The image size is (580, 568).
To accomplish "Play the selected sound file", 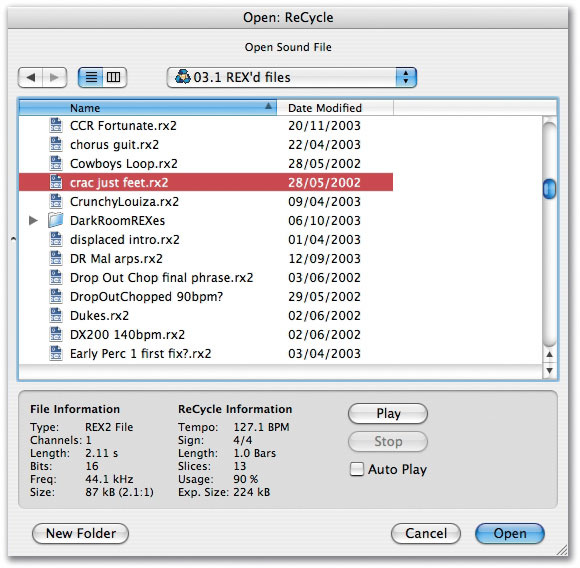I will point(388,413).
